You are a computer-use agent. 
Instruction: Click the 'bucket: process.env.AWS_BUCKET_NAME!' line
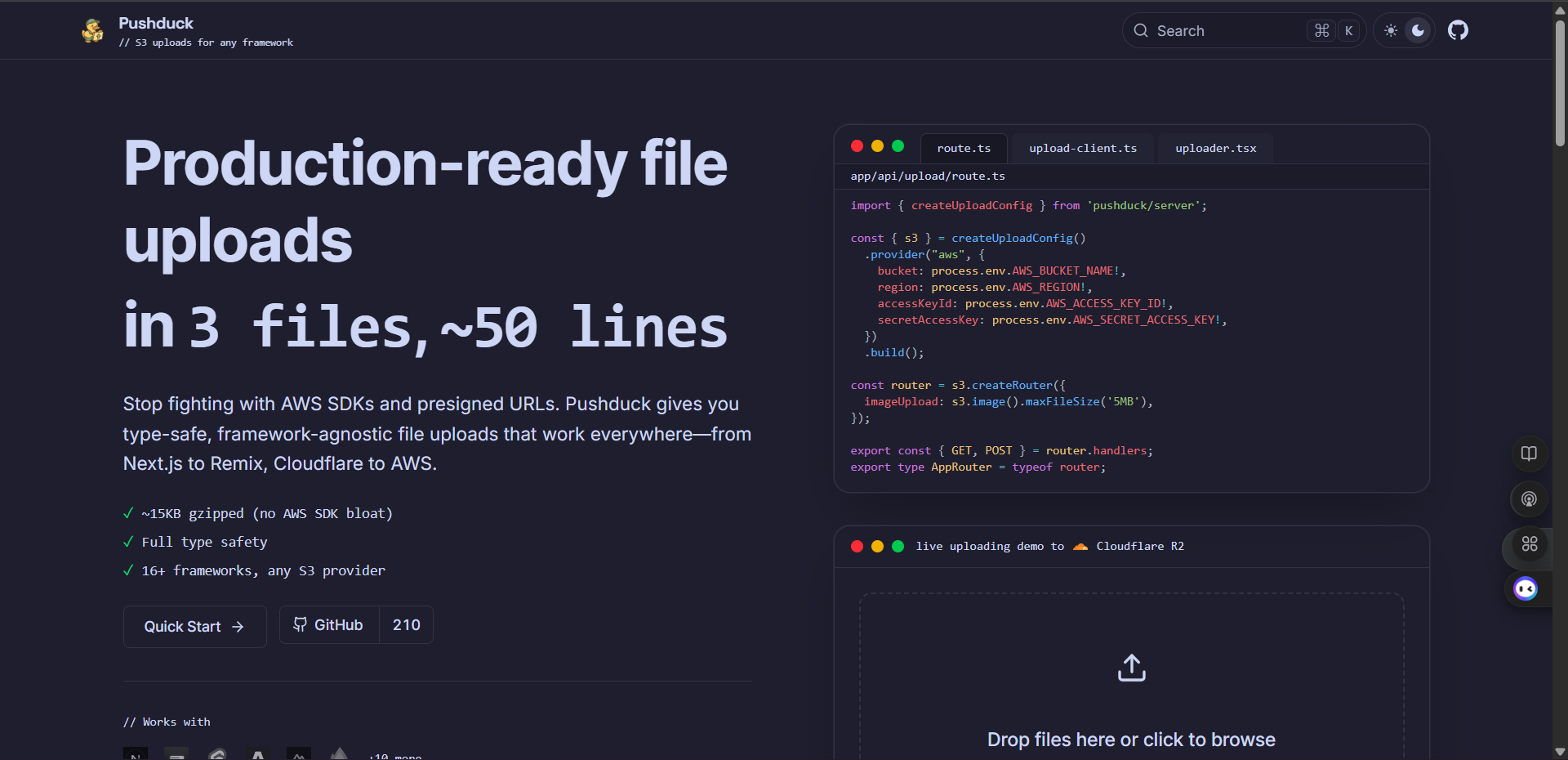1001,270
